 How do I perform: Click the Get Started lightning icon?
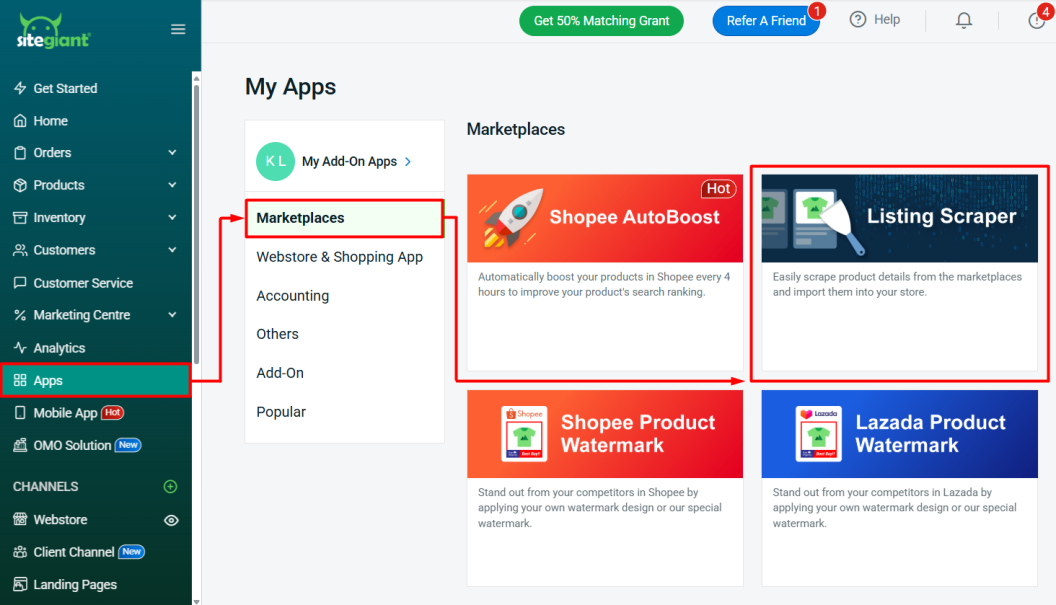(20, 88)
